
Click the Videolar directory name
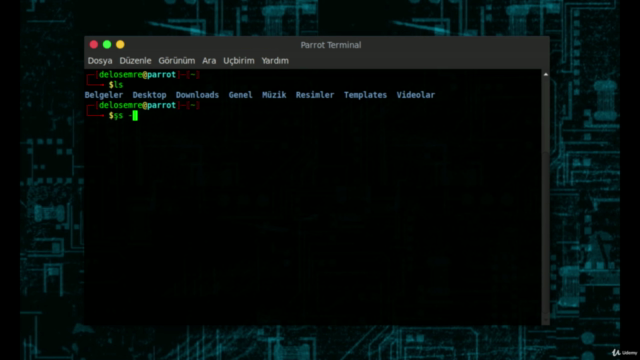[x=416, y=95]
